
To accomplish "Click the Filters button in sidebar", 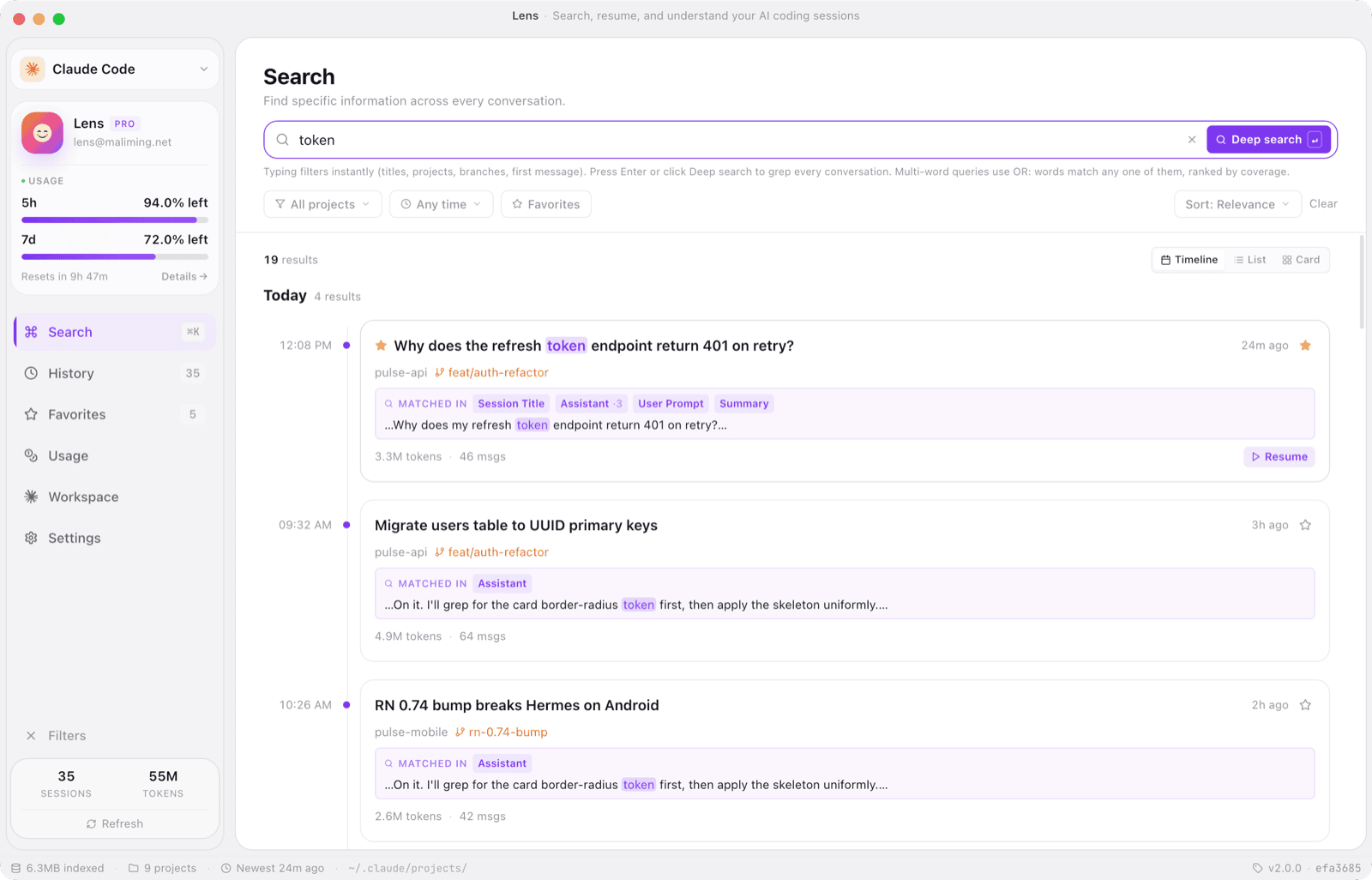I will [x=56, y=736].
